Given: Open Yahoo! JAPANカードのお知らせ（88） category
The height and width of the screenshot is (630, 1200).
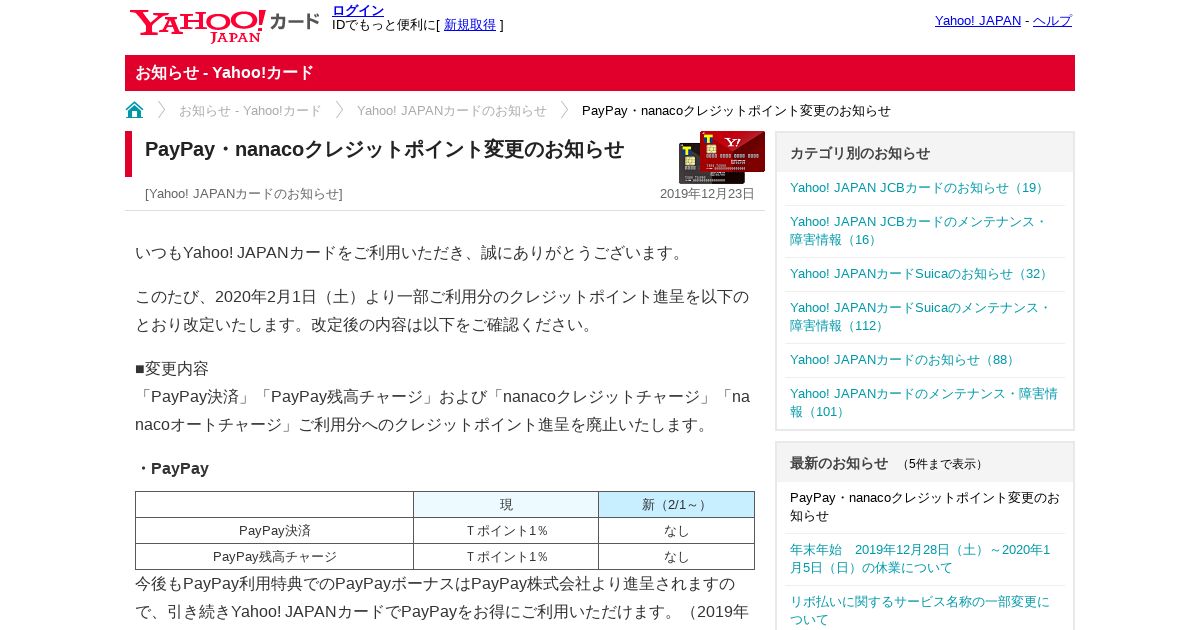Looking at the screenshot, I should [904, 360].
